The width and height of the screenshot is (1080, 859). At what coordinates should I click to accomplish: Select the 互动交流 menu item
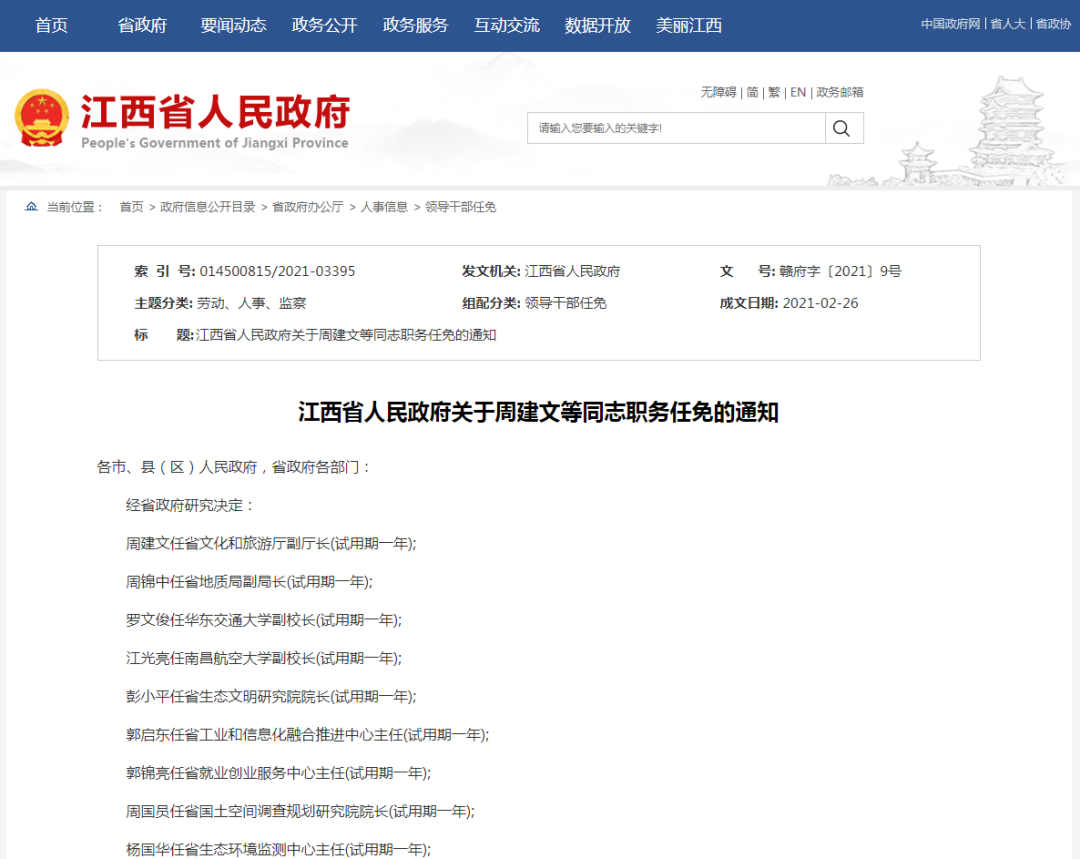[x=506, y=25]
